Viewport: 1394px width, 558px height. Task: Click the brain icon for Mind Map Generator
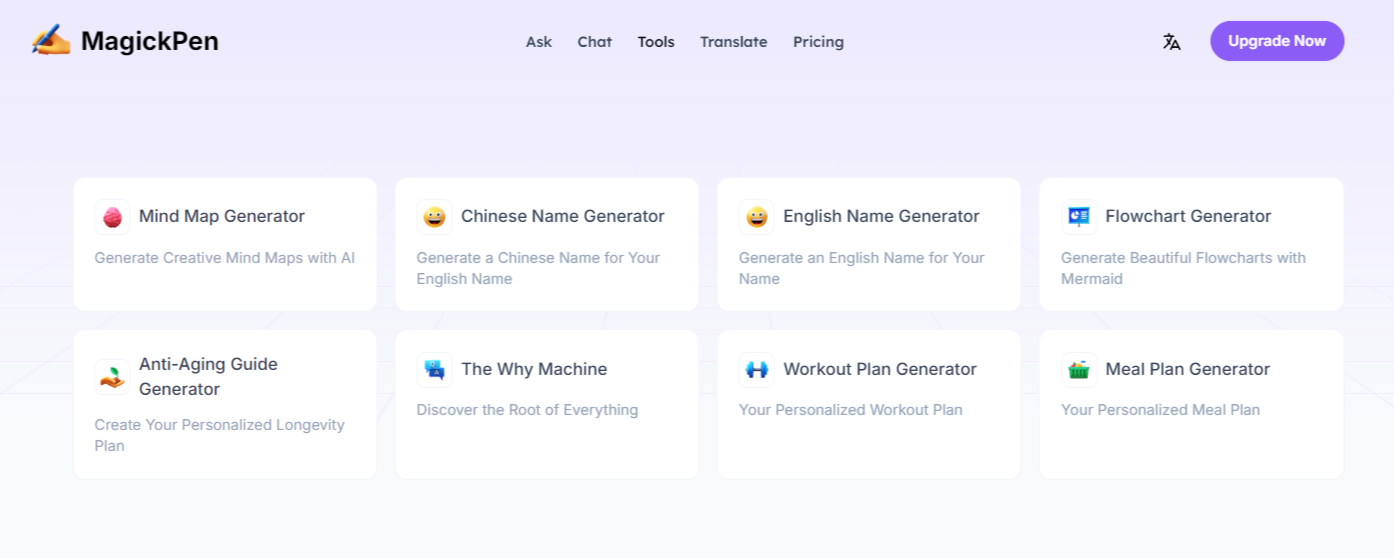pyautogui.click(x=112, y=217)
